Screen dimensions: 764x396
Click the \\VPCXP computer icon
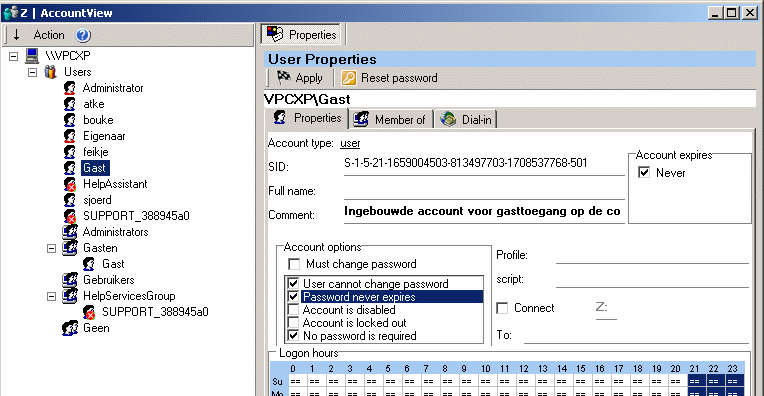coord(32,56)
